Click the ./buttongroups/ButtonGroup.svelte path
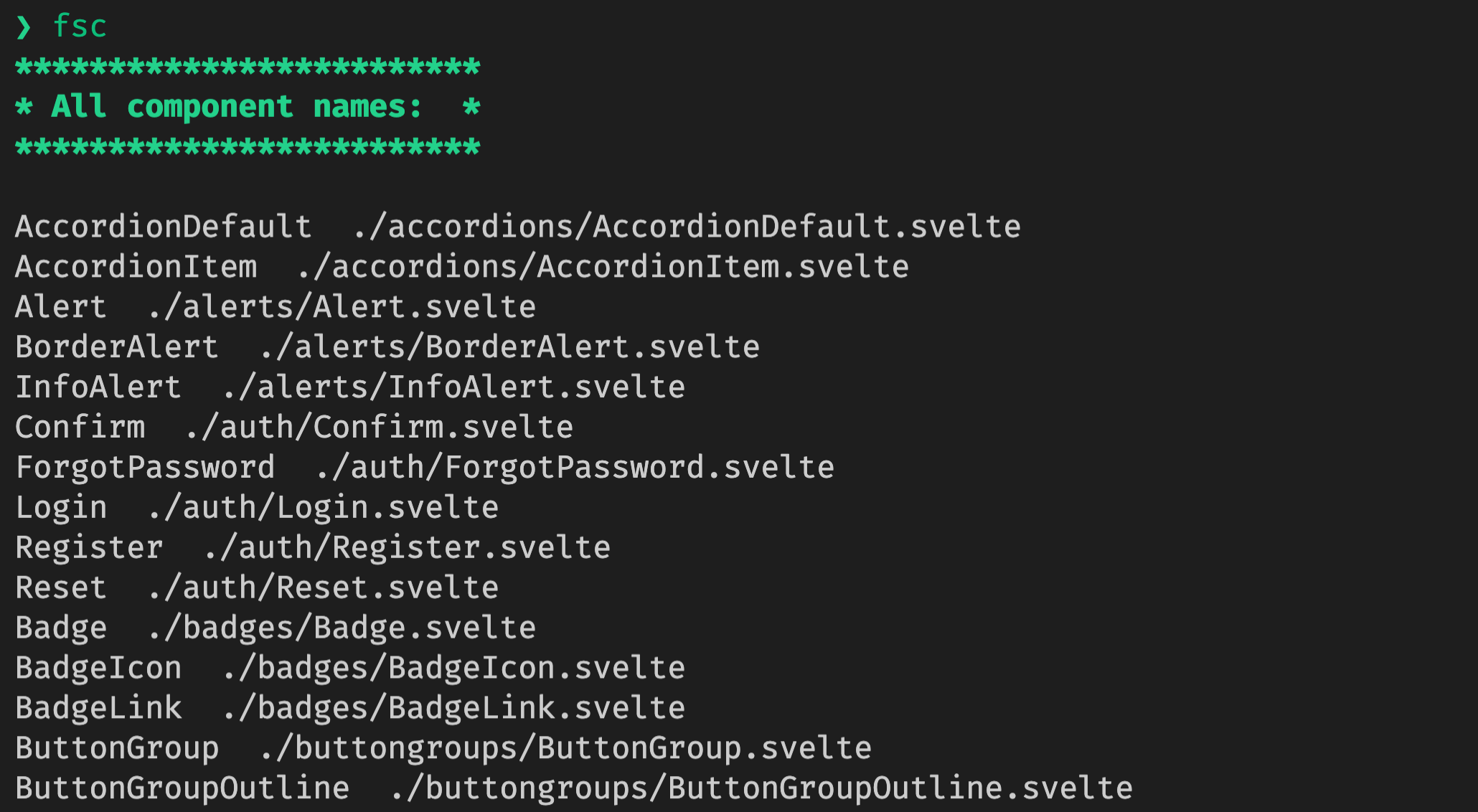 pyautogui.click(x=565, y=749)
